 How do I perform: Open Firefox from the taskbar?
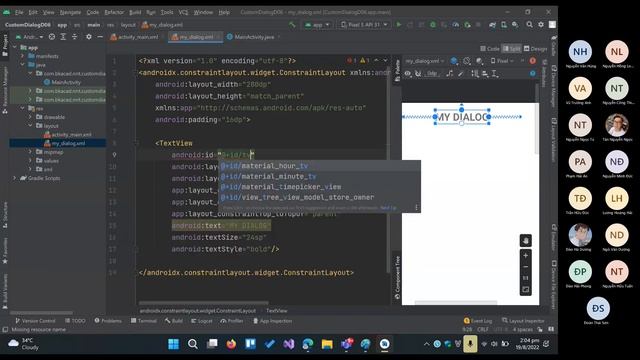[x=231, y=344]
